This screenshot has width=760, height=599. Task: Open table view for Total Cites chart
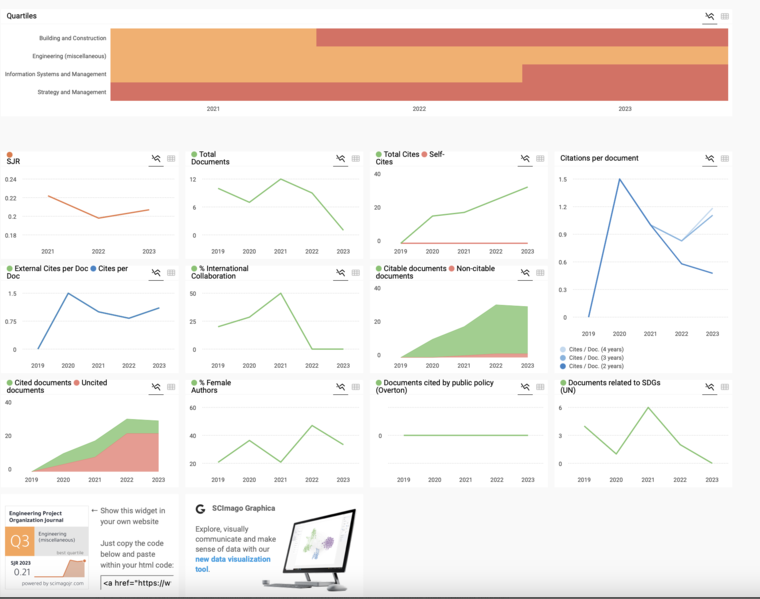pyautogui.click(x=540, y=159)
